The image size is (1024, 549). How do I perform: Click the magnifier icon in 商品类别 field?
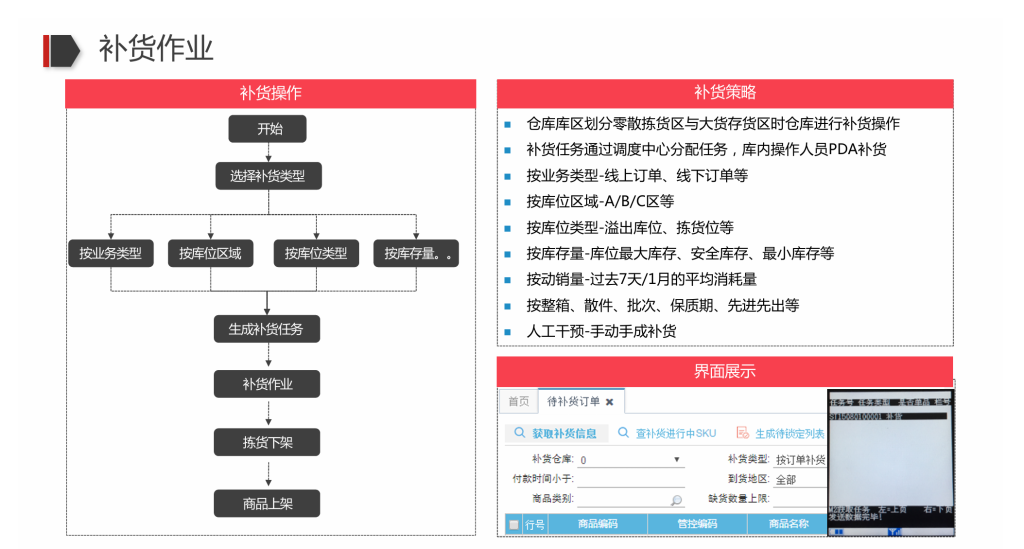pos(677,500)
